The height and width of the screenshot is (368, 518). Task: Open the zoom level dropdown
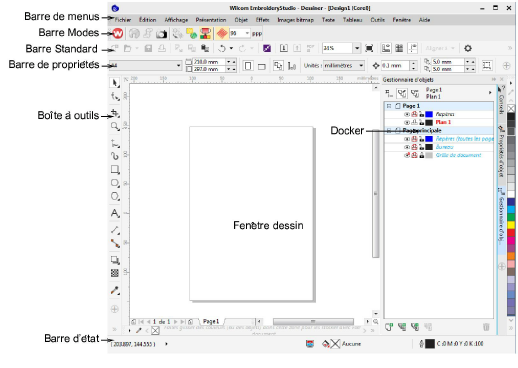(357, 48)
